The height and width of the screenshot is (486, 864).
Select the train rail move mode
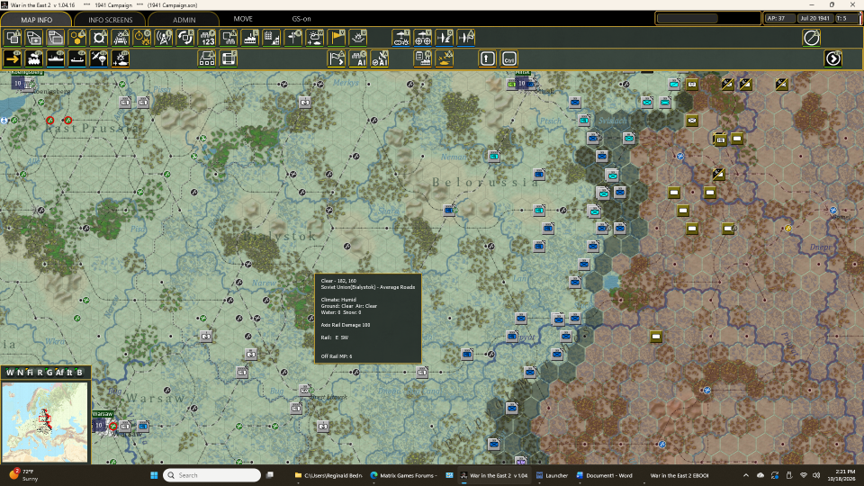pos(34,58)
